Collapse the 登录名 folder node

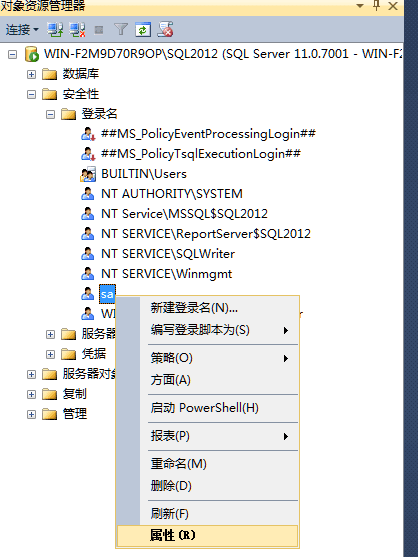click(x=50, y=114)
